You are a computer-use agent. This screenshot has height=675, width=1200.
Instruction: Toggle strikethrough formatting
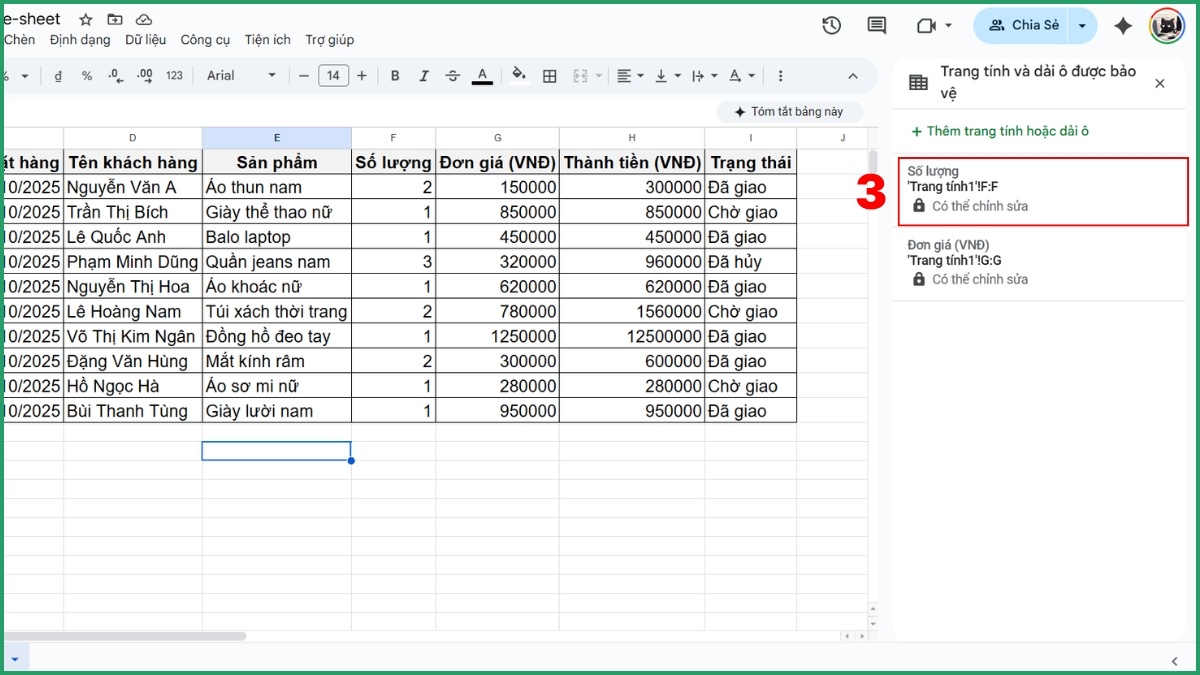click(x=452, y=75)
